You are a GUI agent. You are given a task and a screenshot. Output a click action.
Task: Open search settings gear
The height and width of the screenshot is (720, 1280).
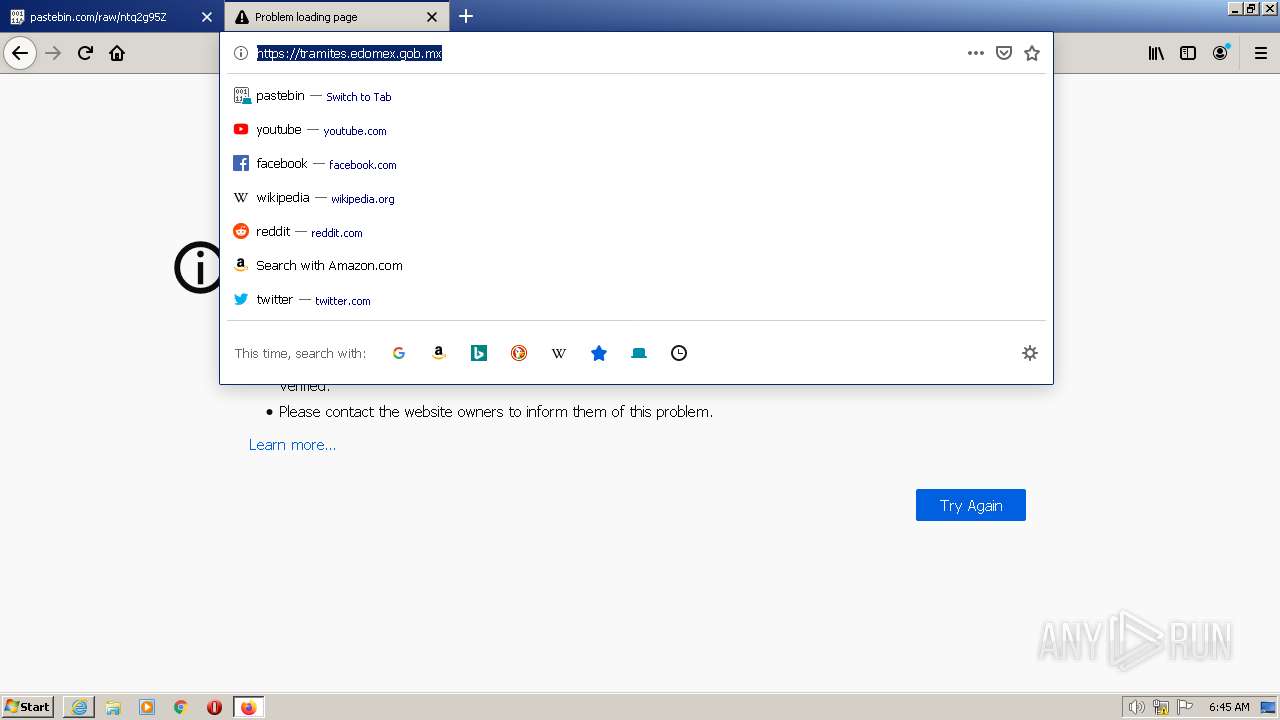[x=1030, y=353]
